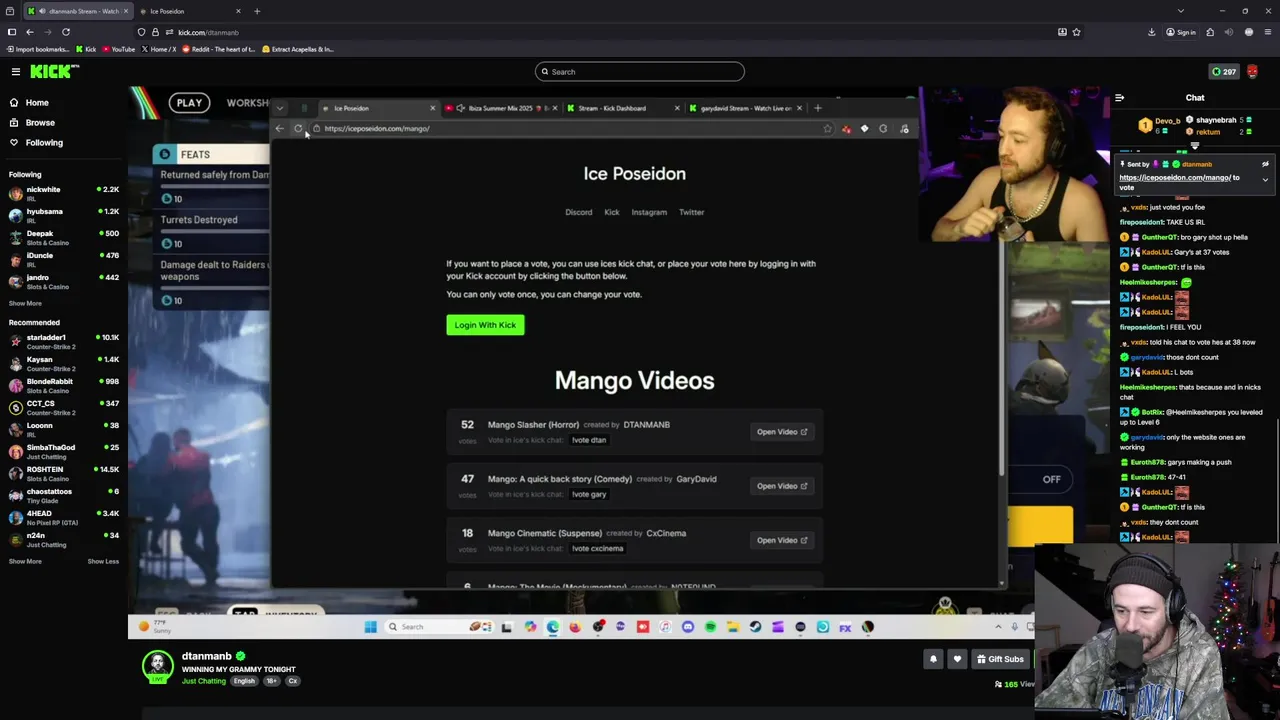Open the red profile avatar menu
Screen dimensions: 1280x720
coord(1252,71)
